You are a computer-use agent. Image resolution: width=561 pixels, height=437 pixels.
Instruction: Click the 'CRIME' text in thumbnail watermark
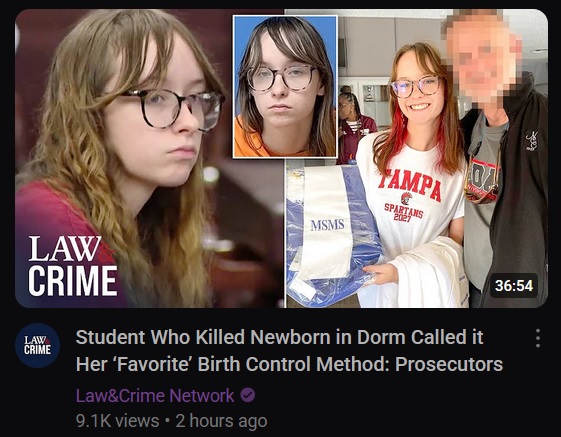coord(73,281)
